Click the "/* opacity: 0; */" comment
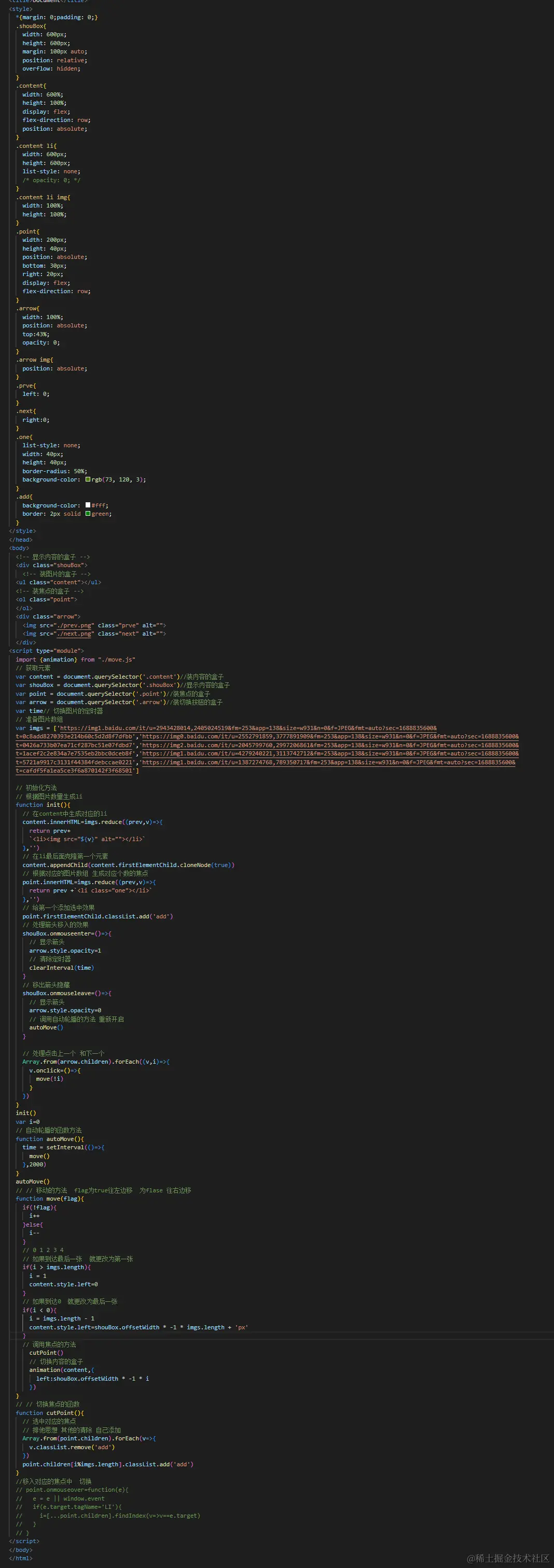Viewport: 554px width, 1568px height. 51,180
